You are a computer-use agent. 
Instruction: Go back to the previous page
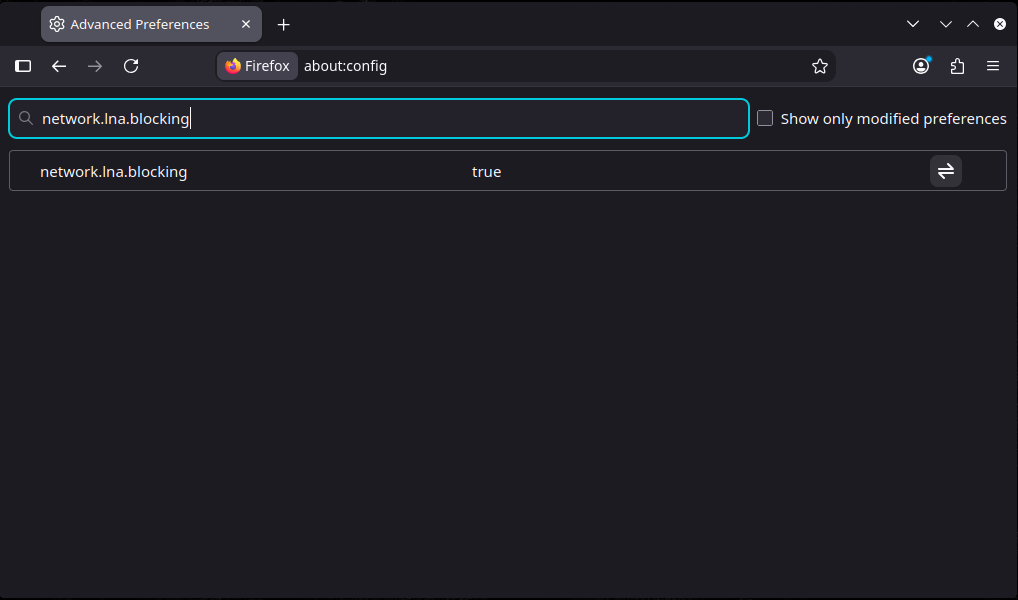click(59, 66)
